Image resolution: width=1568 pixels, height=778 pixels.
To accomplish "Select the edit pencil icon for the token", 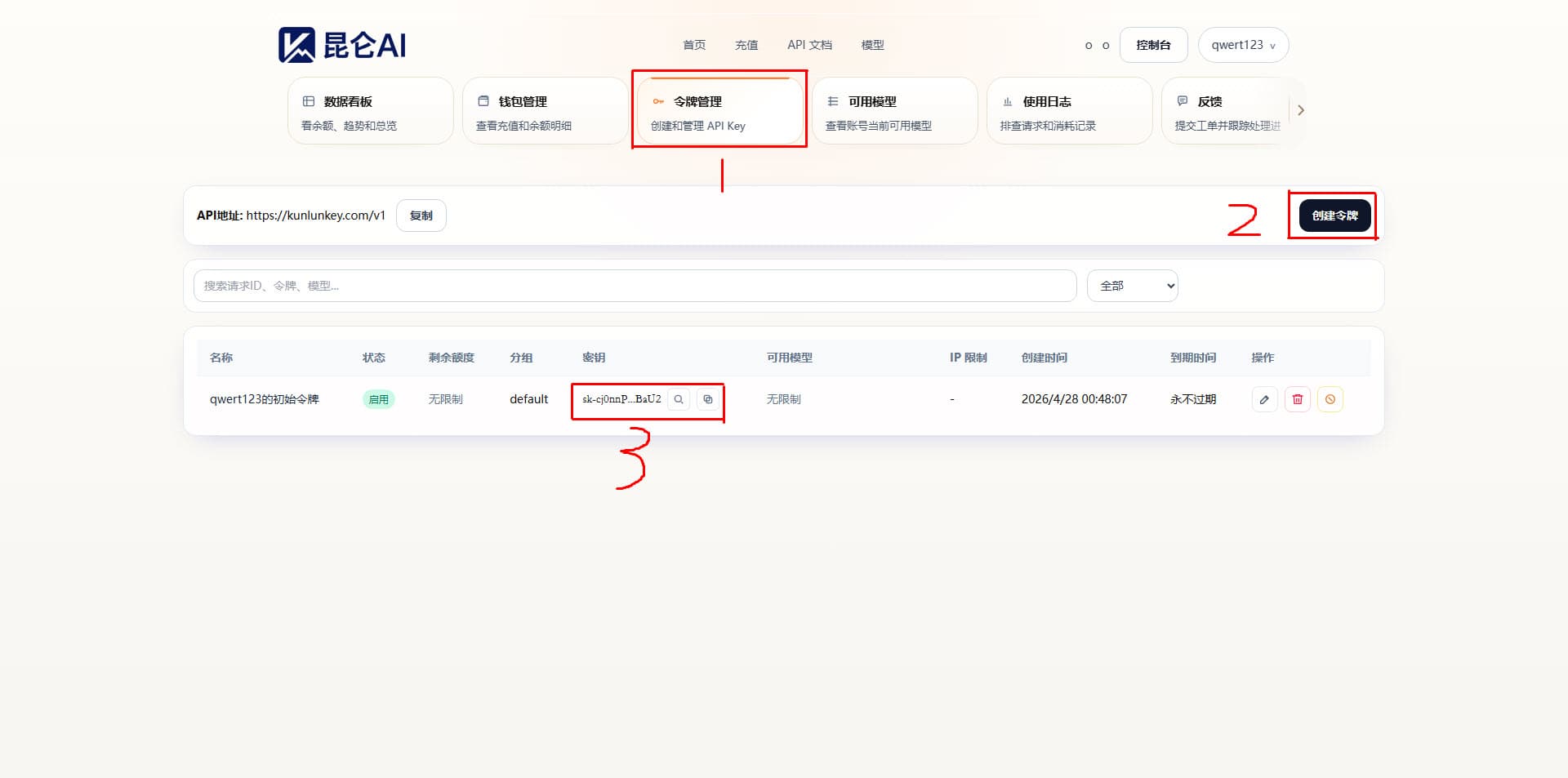I will coord(1264,399).
